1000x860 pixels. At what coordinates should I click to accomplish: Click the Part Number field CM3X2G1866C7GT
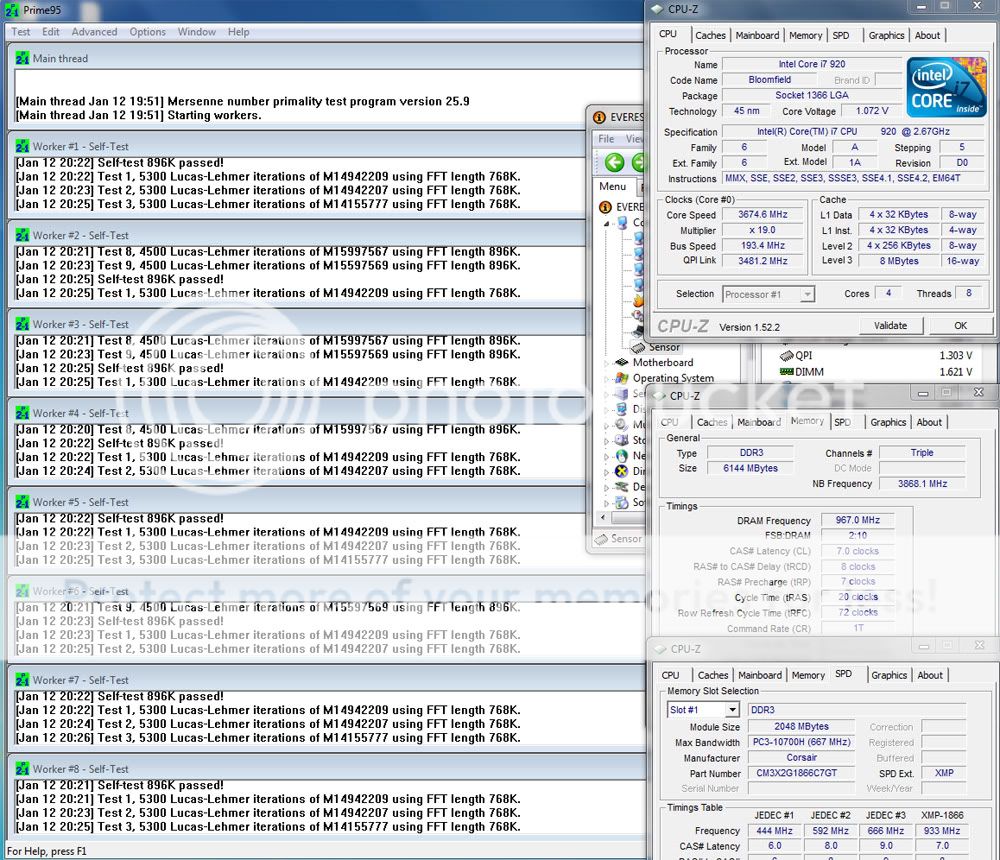point(801,773)
